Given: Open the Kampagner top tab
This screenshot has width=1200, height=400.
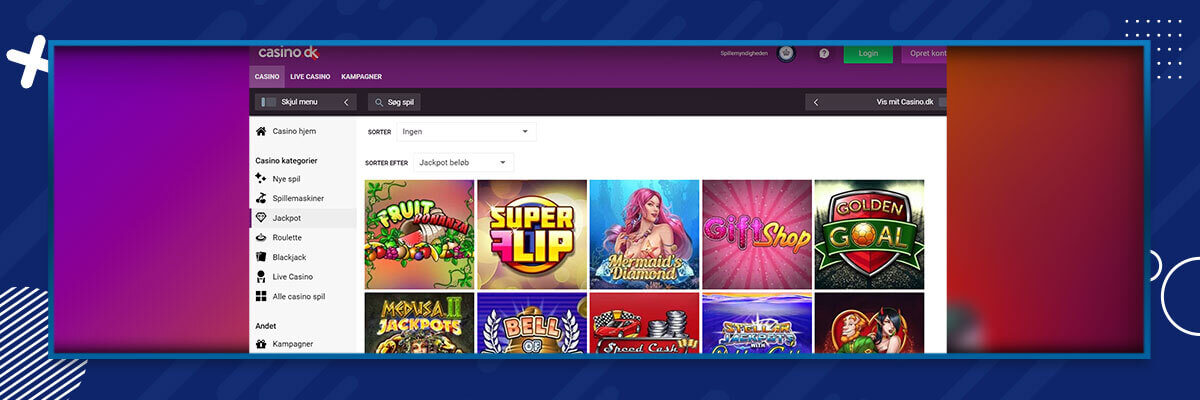Looking at the screenshot, I should 361,77.
